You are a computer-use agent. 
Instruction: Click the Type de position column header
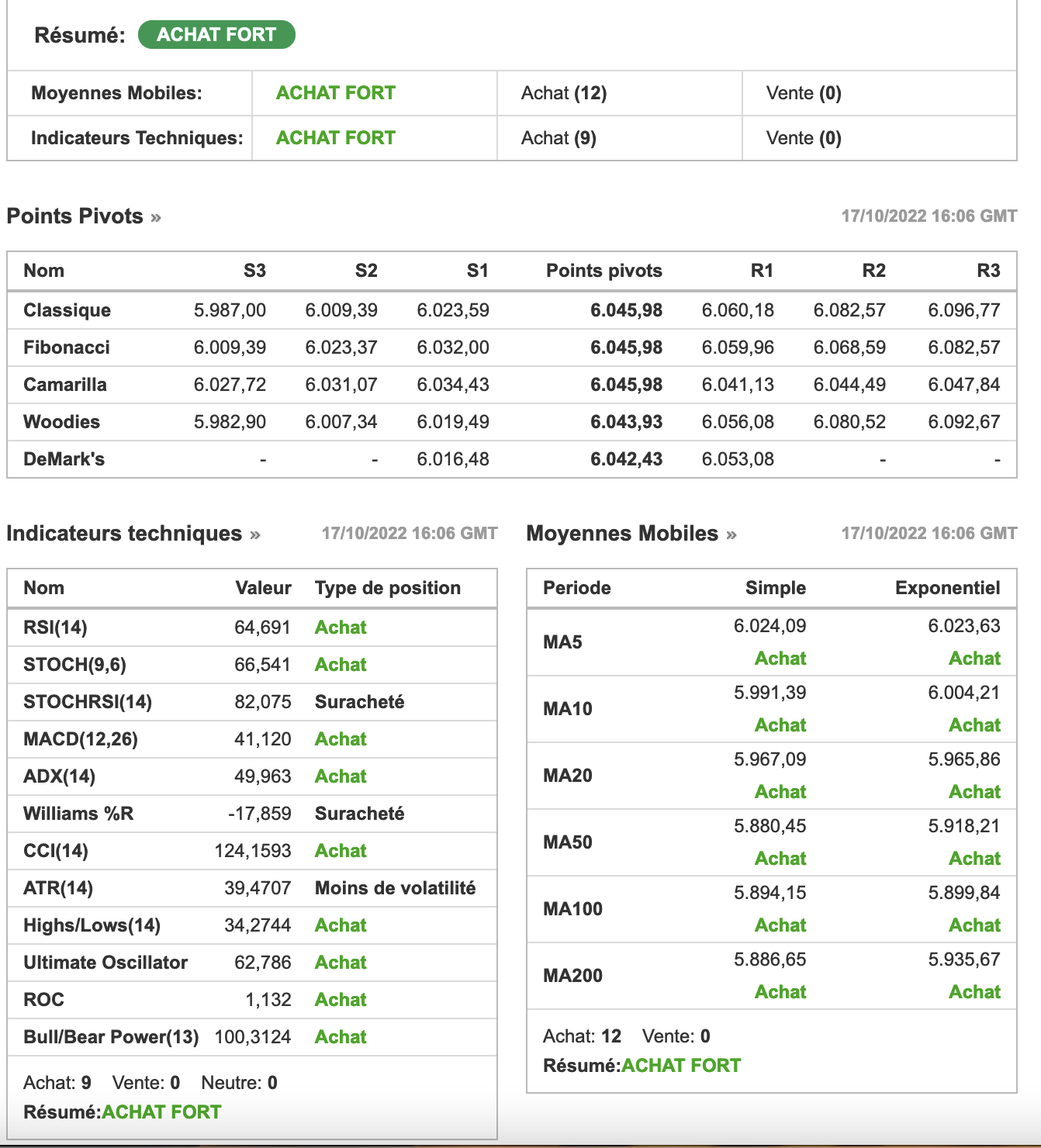pos(388,588)
